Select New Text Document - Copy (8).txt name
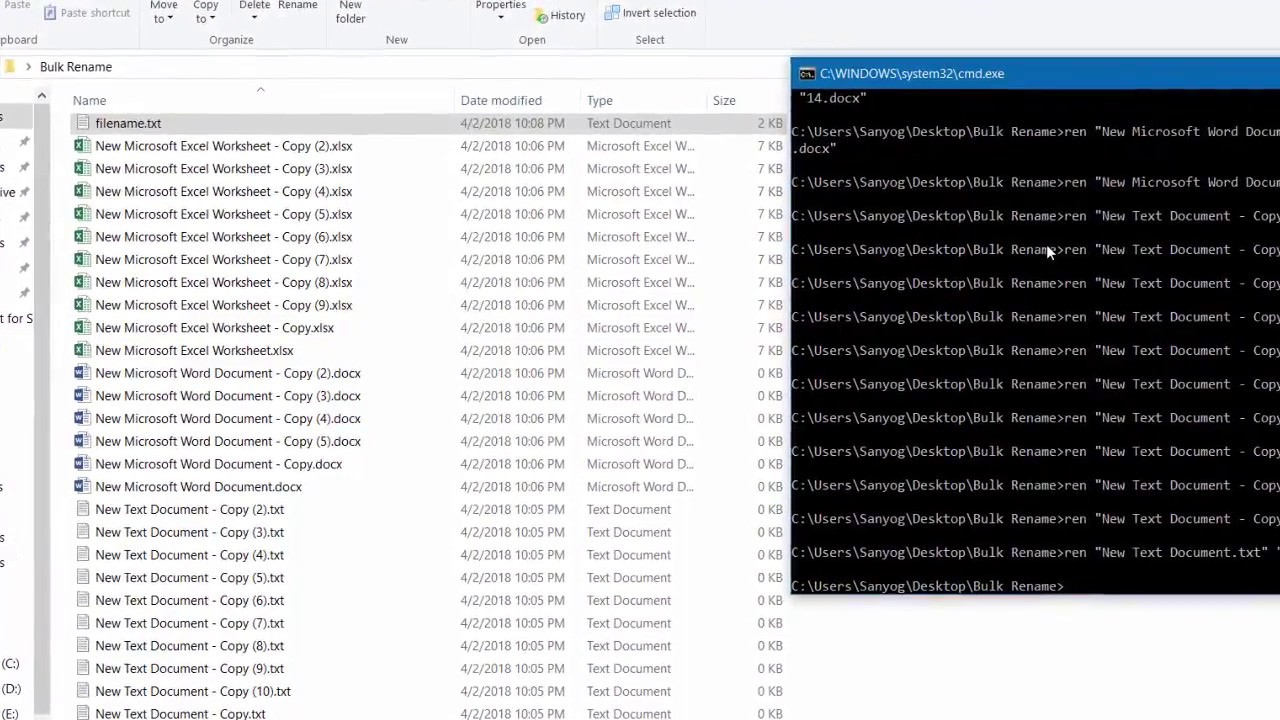This screenshot has width=1280, height=720. pyautogui.click(x=190, y=646)
